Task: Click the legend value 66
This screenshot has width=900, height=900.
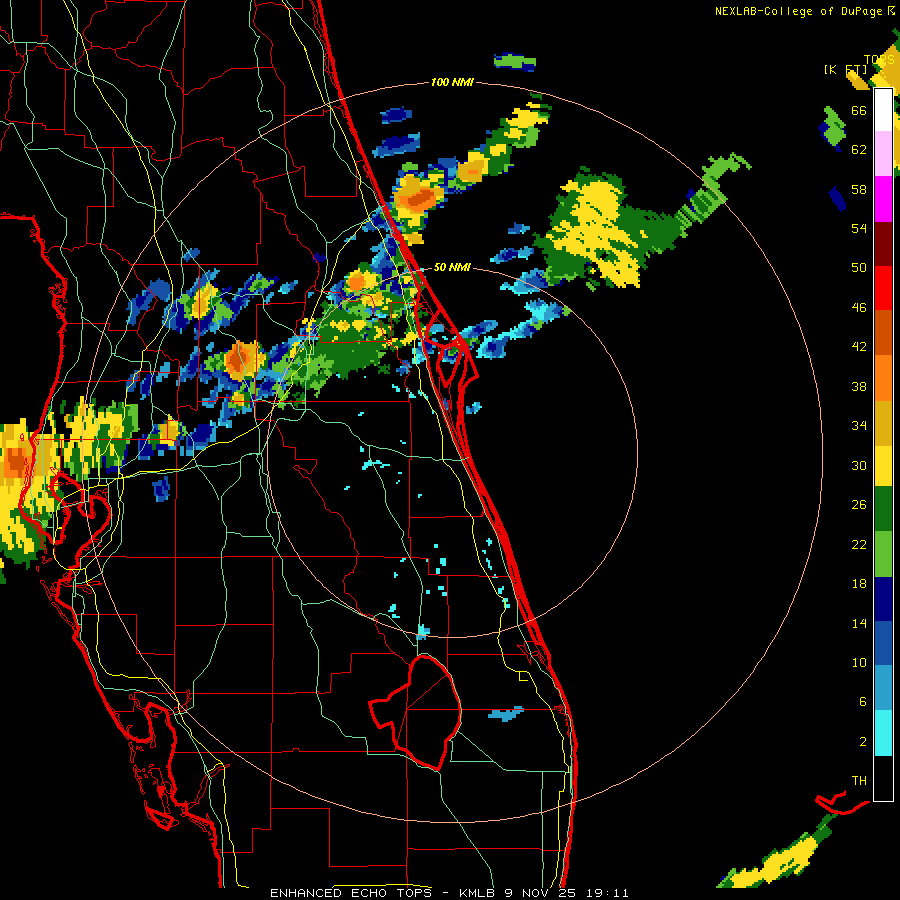Action: 859,110
